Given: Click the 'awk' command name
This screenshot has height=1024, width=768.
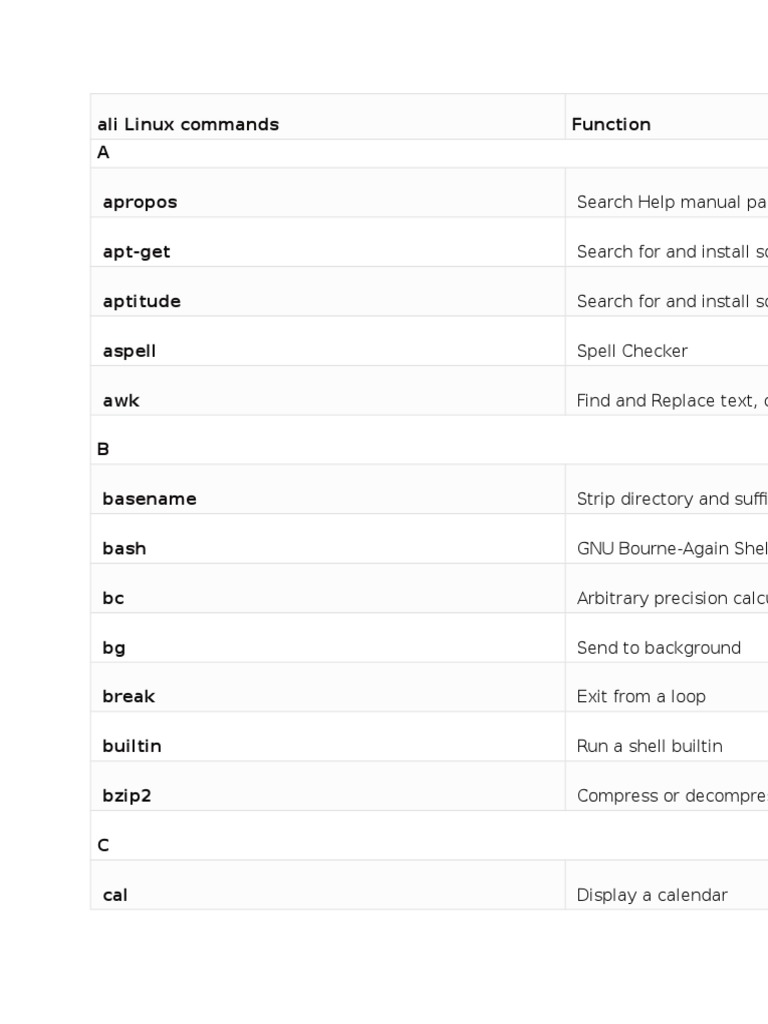Looking at the screenshot, I should pos(121,400).
